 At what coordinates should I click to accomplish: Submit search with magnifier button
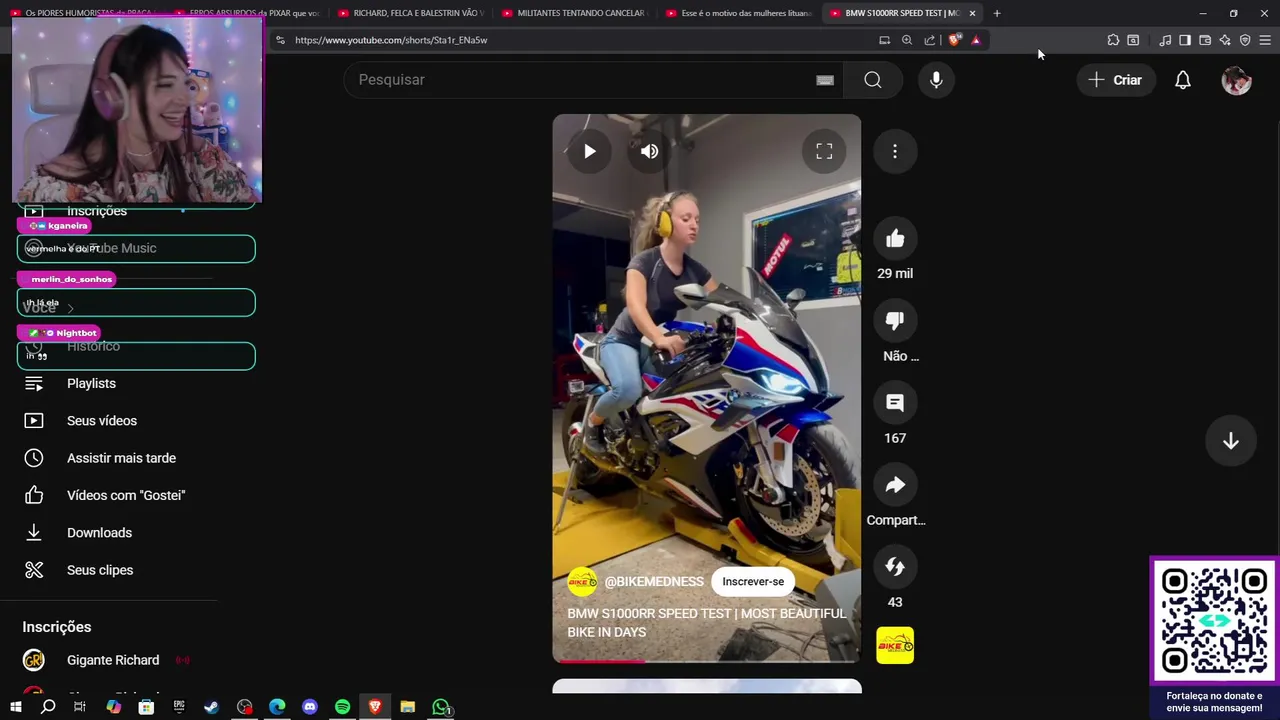point(873,80)
